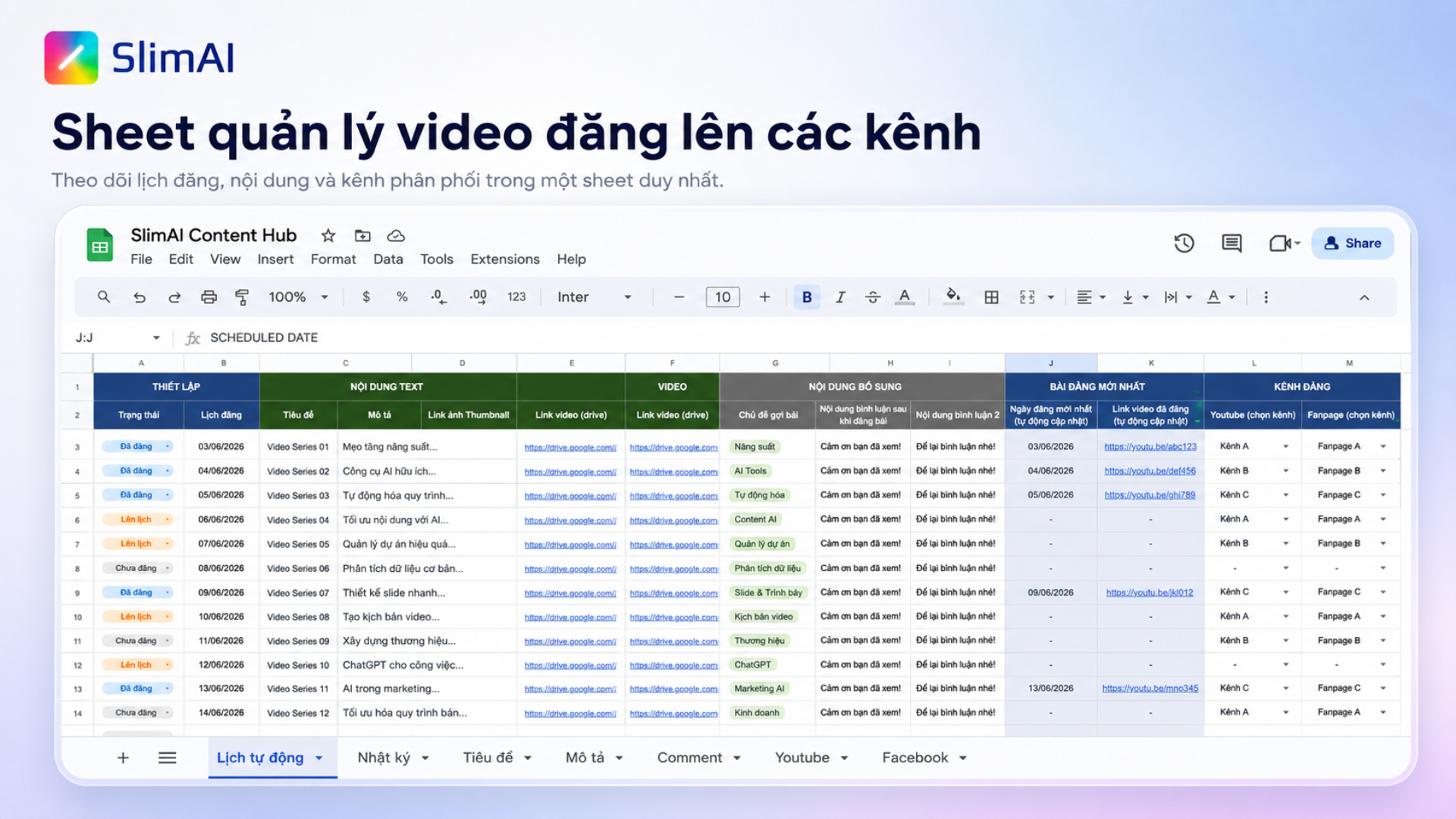The width and height of the screenshot is (1456, 819).
Task: Open vertical align options
Action: pyautogui.click(x=1135, y=297)
